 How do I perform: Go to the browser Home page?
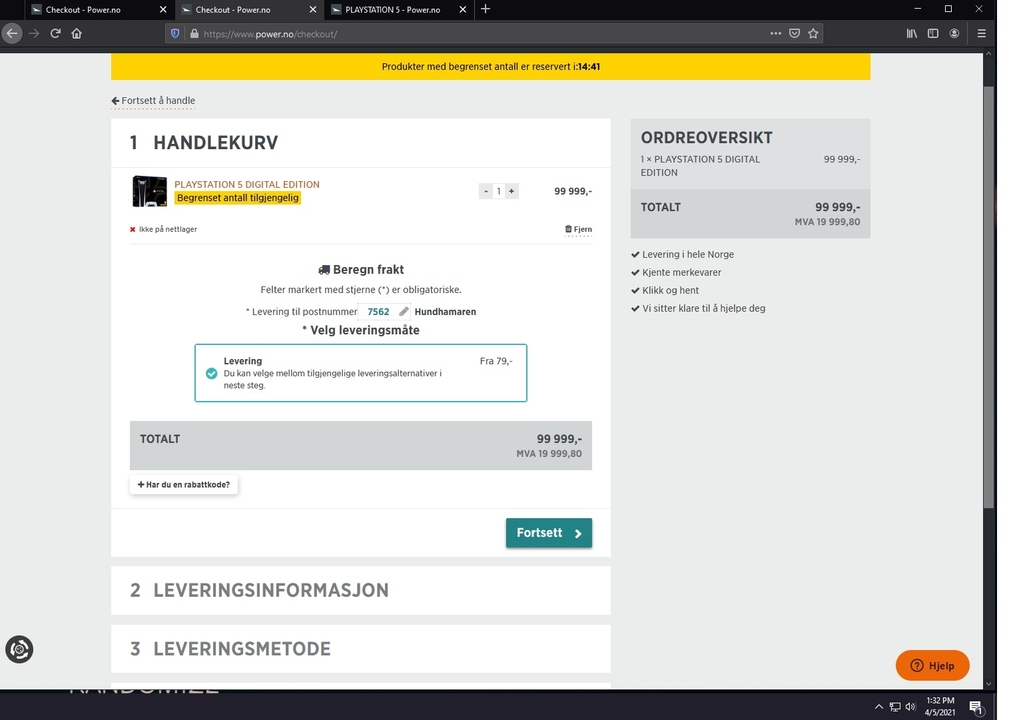[x=77, y=33]
